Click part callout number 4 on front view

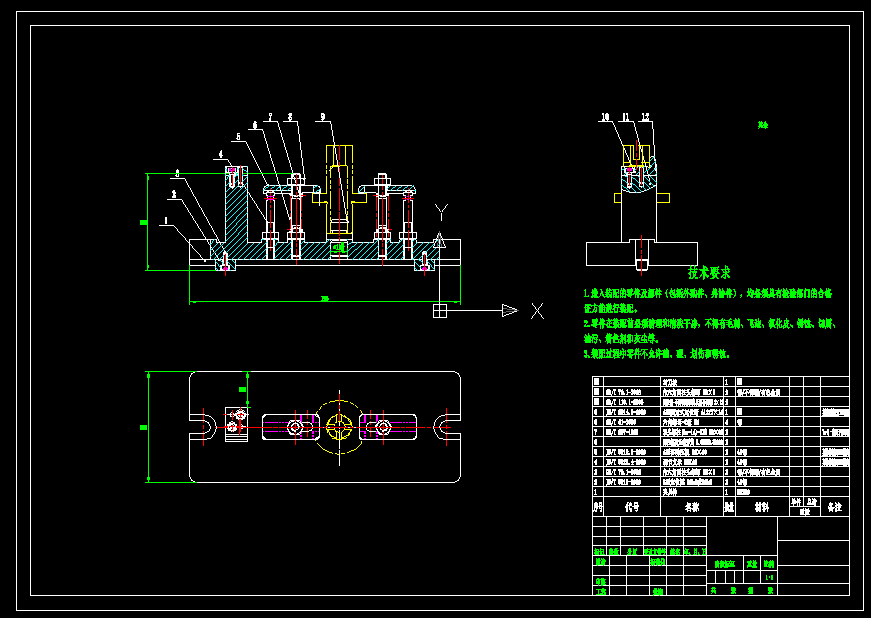[x=221, y=154]
